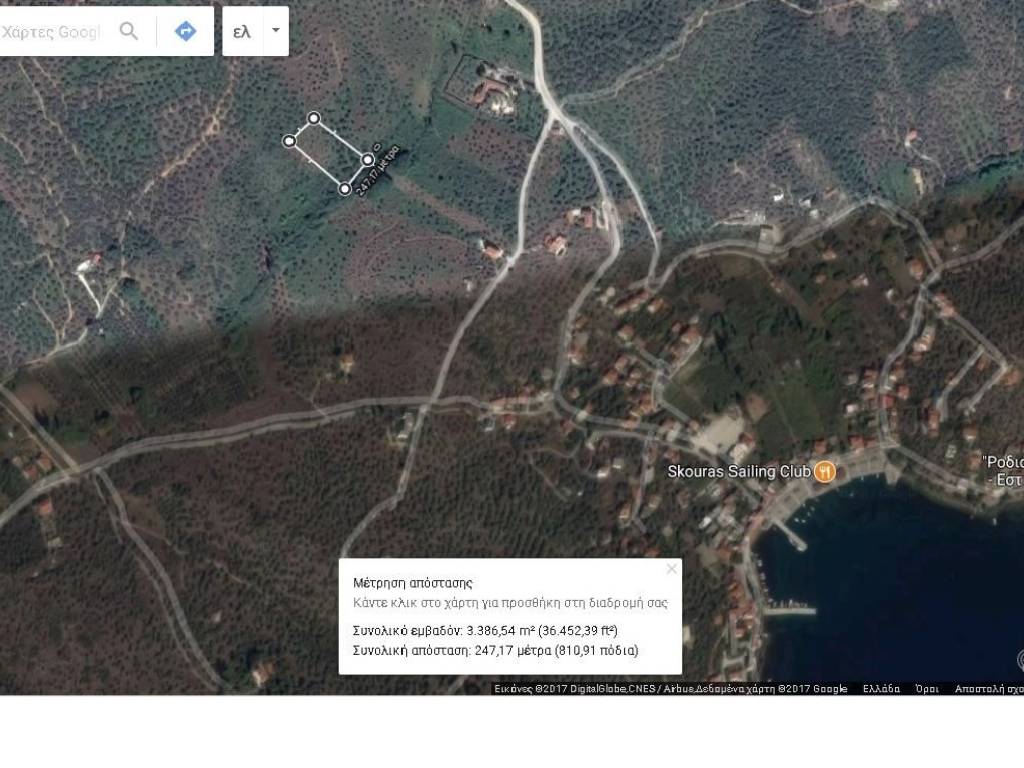
Task: Click the walled villa compound on map
Action: point(488,88)
